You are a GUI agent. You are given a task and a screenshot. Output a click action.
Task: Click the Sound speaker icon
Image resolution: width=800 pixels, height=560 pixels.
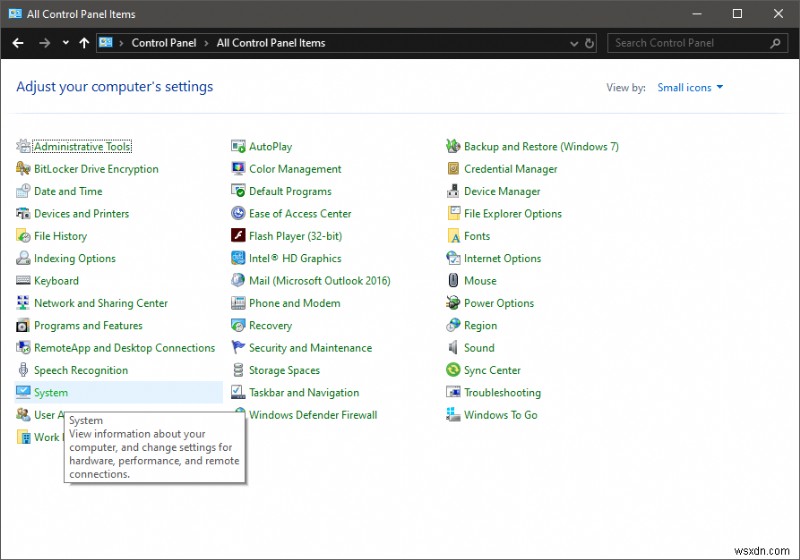point(454,349)
